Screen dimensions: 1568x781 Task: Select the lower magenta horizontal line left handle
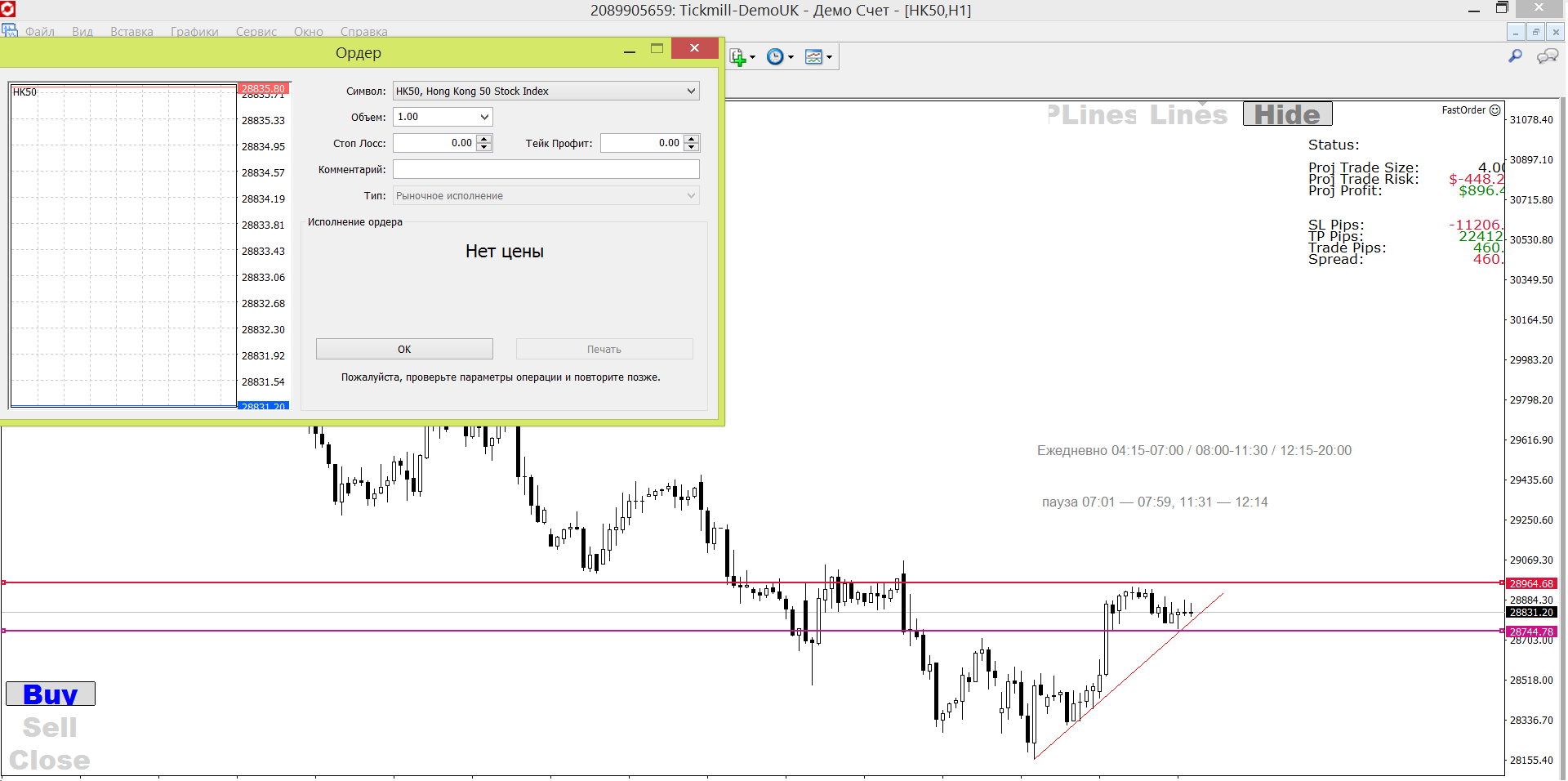[x=4, y=631]
